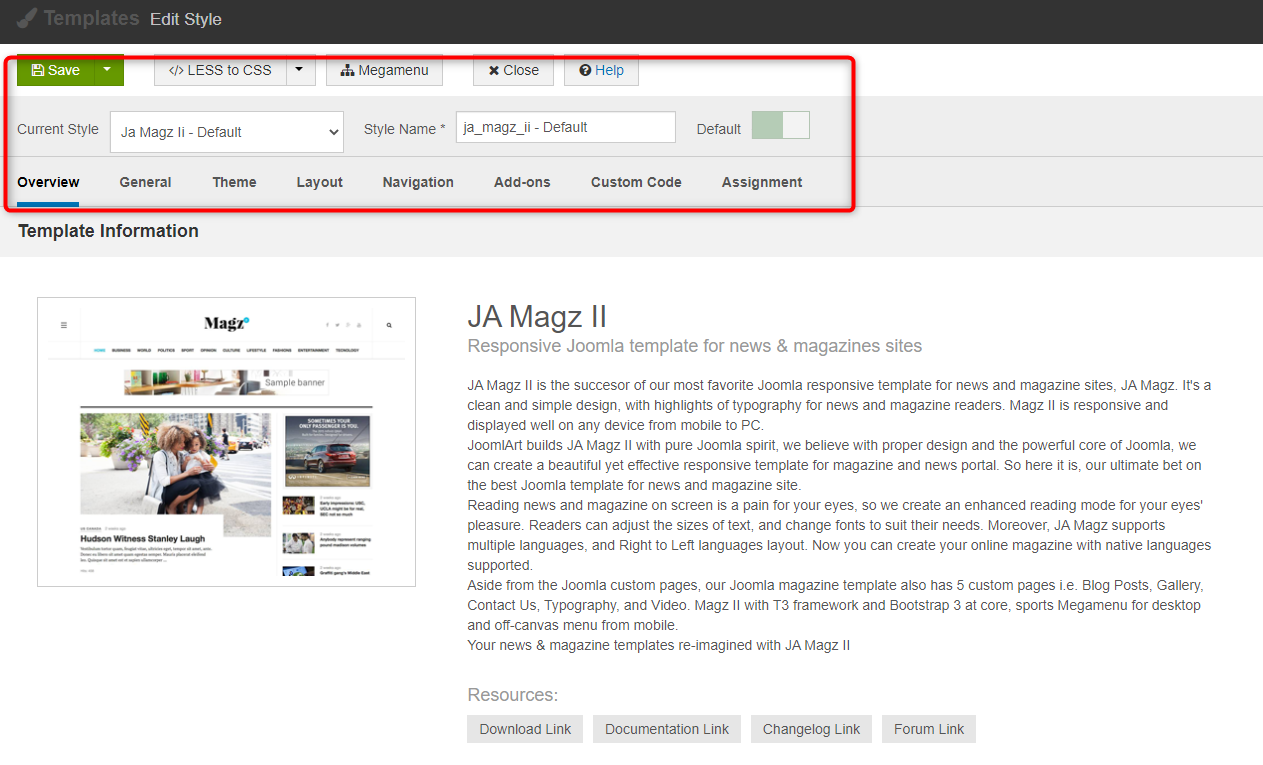Open the Save dropdown arrow
The image size is (1263, 765).
[108, 70]
